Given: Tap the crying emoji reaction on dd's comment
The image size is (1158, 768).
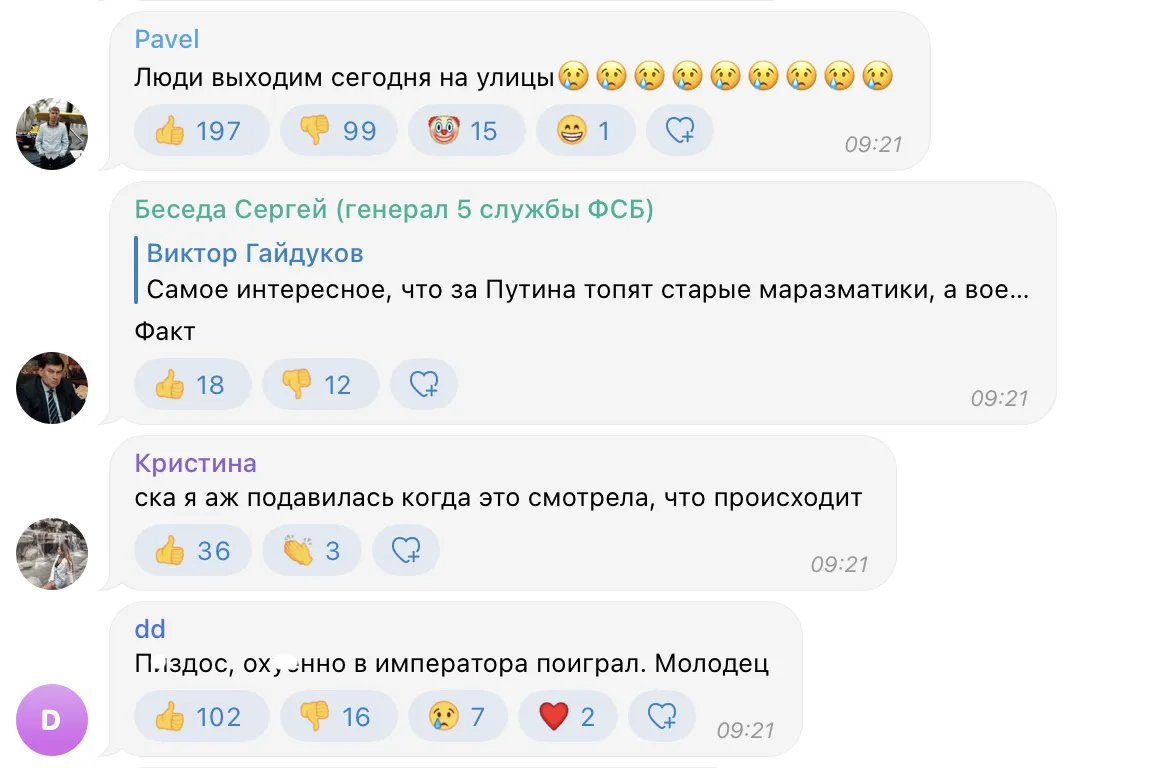Looking at the screenshot, I should click(x=457, y=716).
